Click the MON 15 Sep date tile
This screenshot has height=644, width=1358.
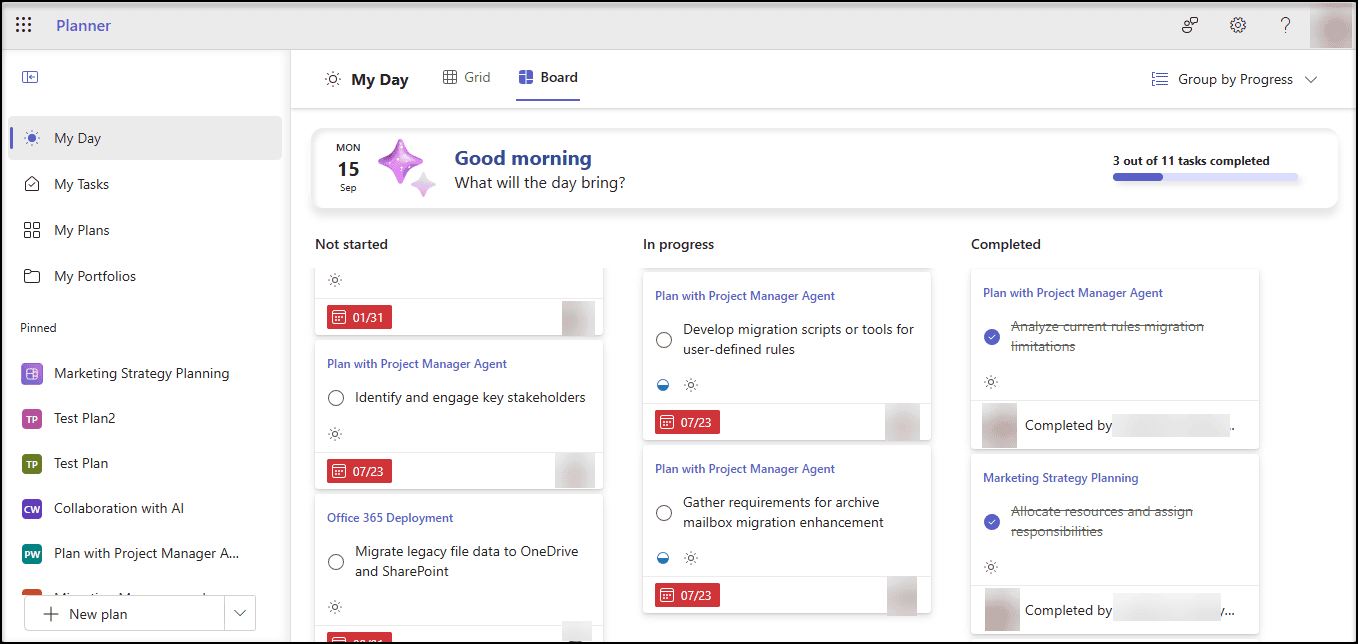point(348,168)
